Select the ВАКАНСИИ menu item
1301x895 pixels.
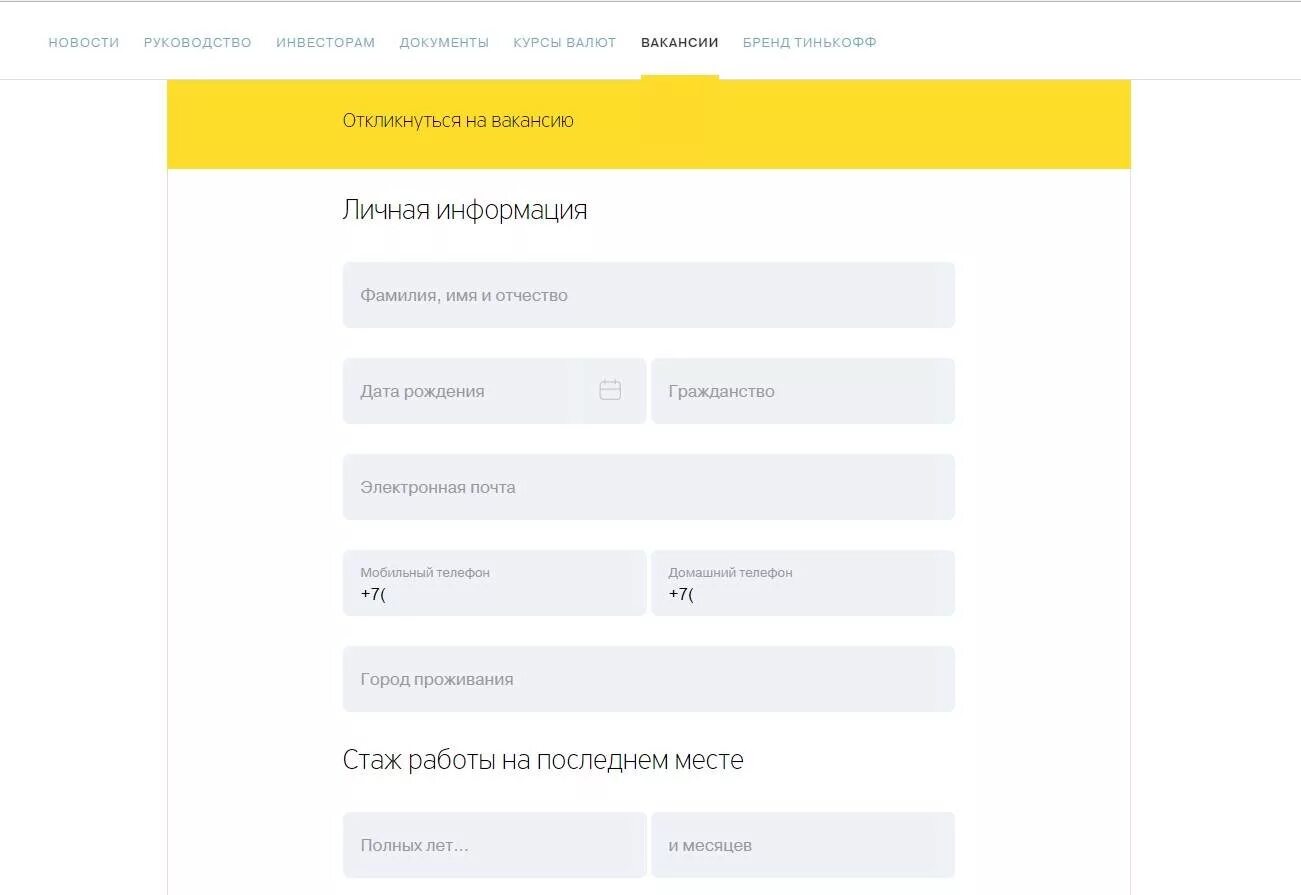679,42
